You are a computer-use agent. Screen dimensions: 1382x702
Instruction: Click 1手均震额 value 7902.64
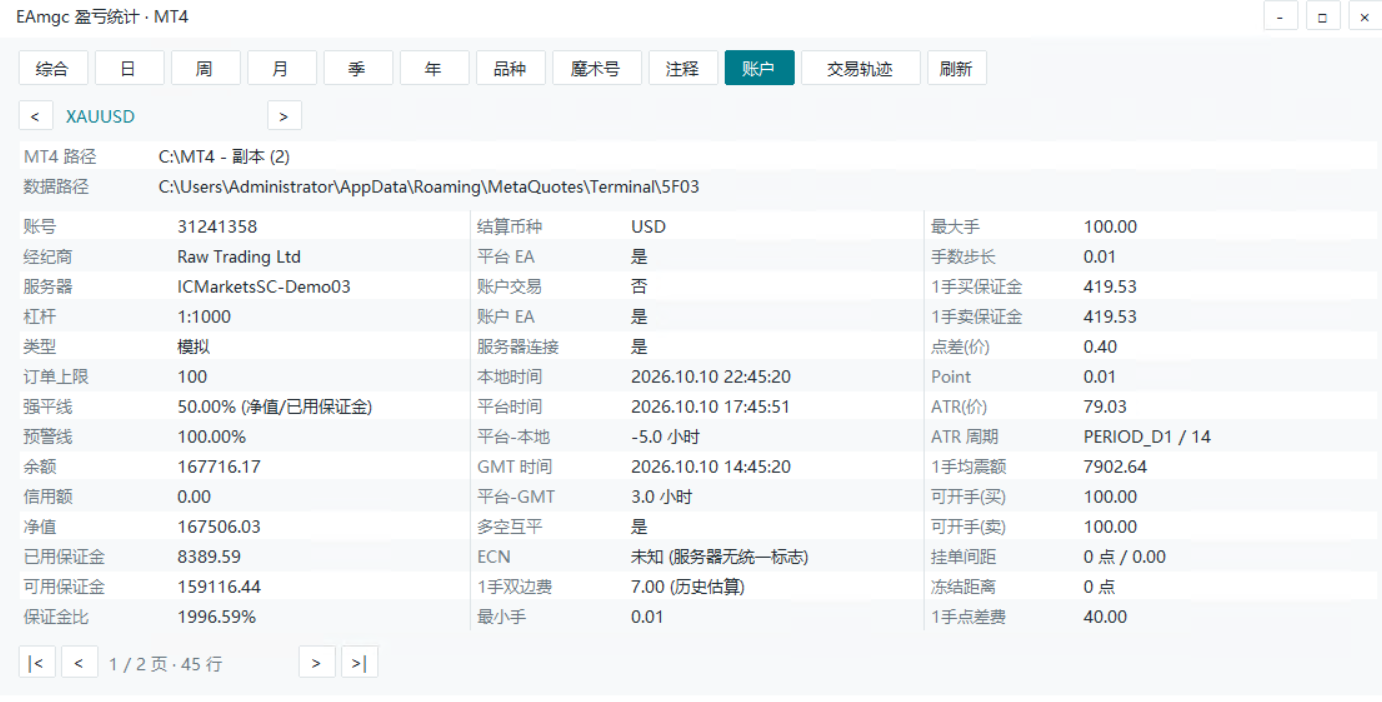tap(1115, 467)
